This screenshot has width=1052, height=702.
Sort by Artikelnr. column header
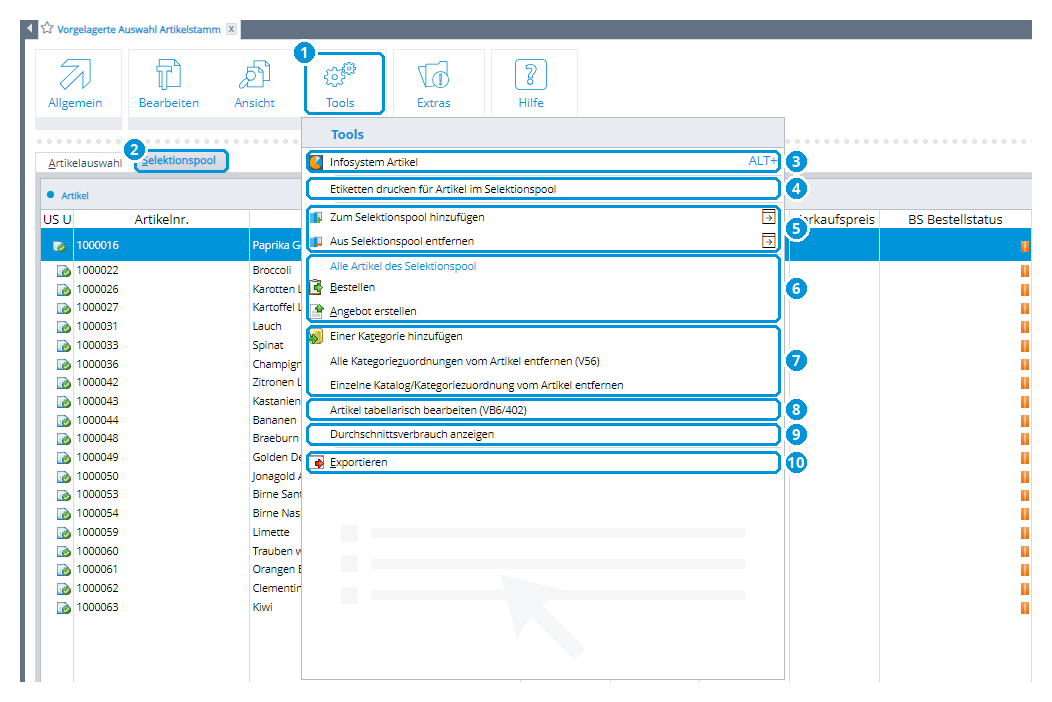coord(161,219)
